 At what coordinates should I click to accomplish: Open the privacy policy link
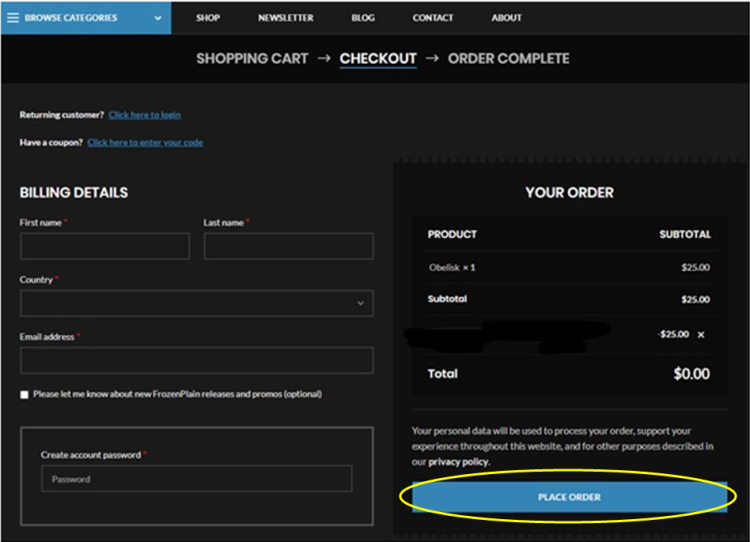[x=458, y=462]
